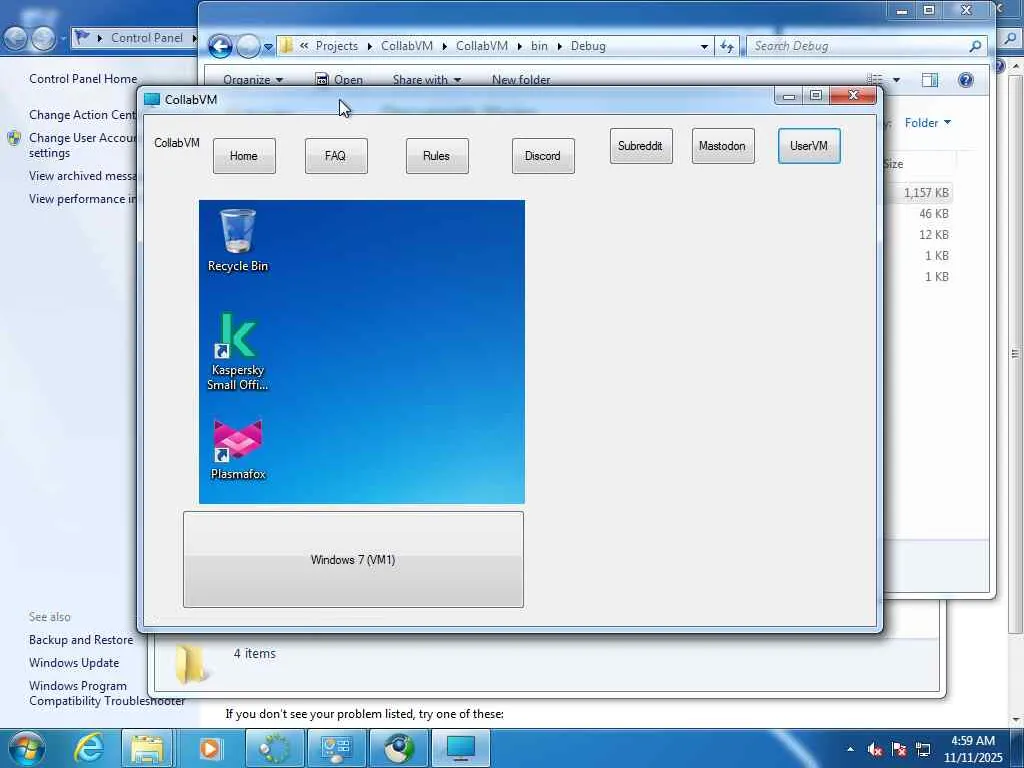Open Backup and Restore link
1024x768 pixels.
(81, 640)
